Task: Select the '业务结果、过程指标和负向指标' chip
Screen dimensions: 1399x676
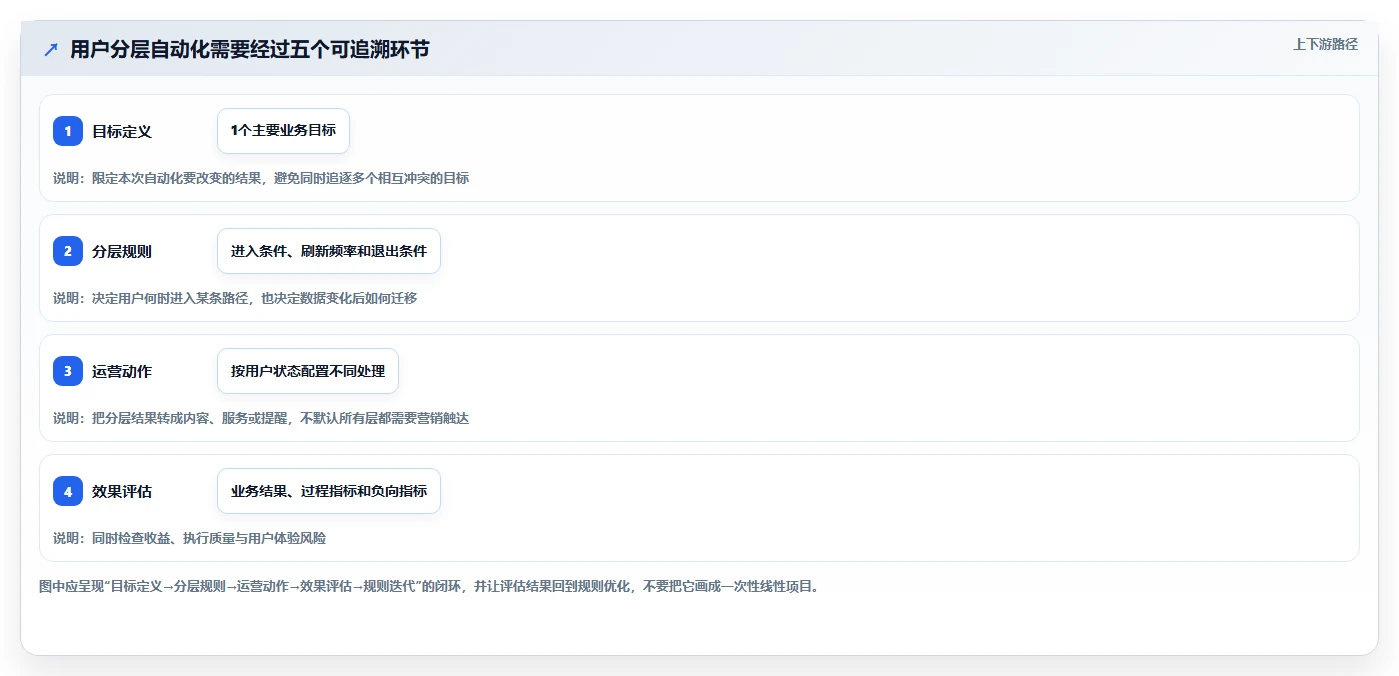Action: point(329,491)
